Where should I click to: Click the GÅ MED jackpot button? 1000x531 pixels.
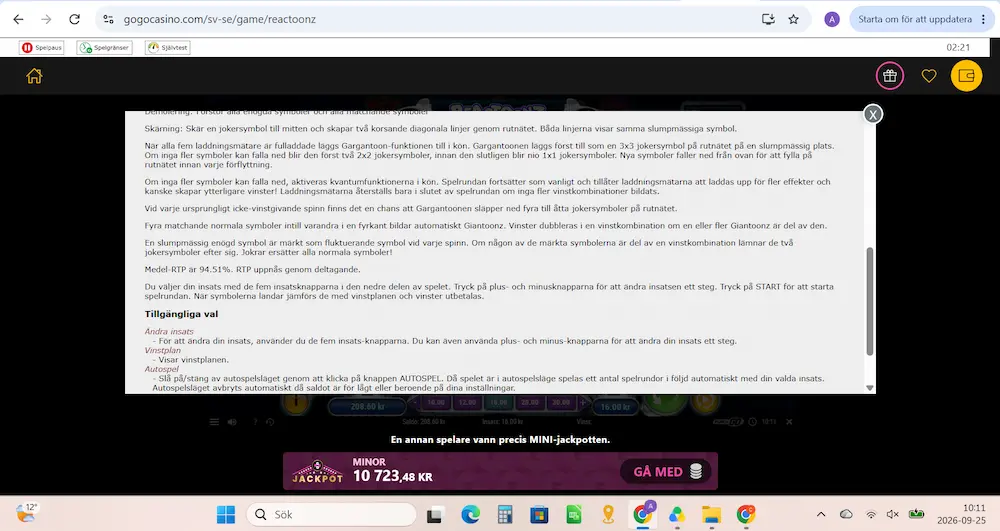pos(666,472)
